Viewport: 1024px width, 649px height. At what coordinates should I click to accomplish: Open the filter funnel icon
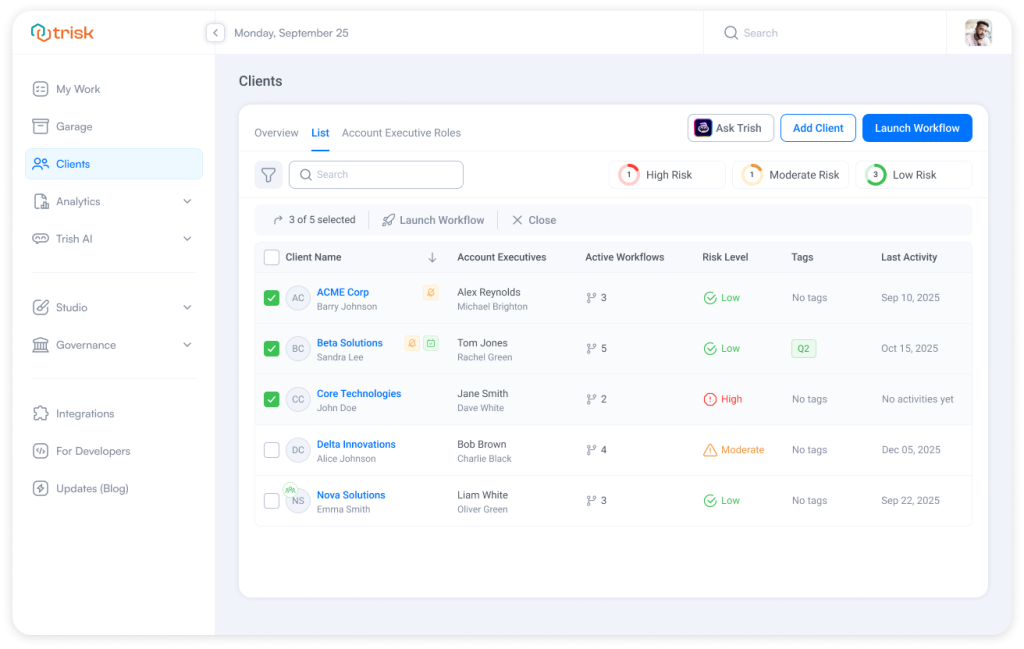pyautogui.click(x=268, y=174)
